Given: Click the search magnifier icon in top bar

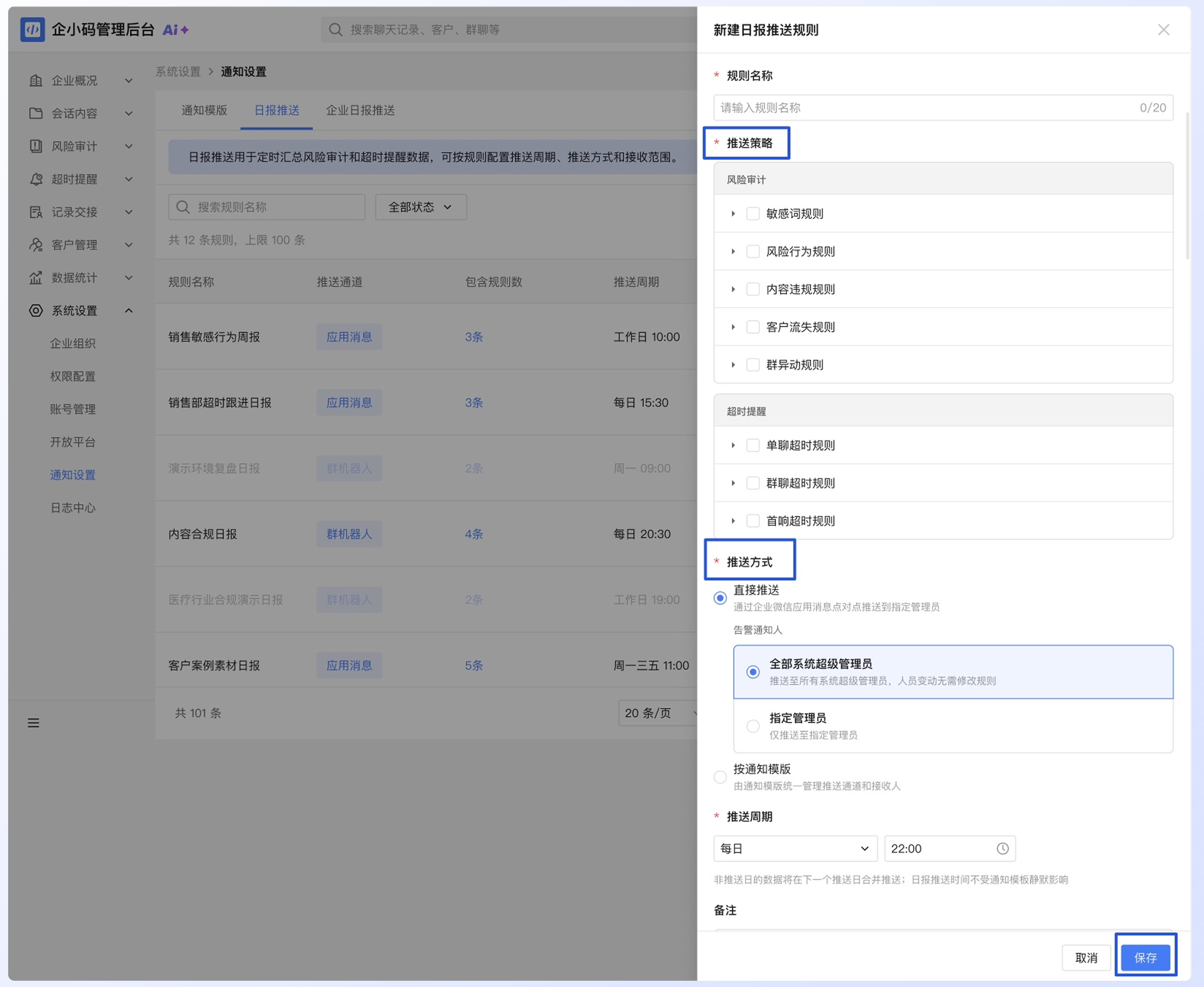Looking at the screenshot, I should pos(335,29).
